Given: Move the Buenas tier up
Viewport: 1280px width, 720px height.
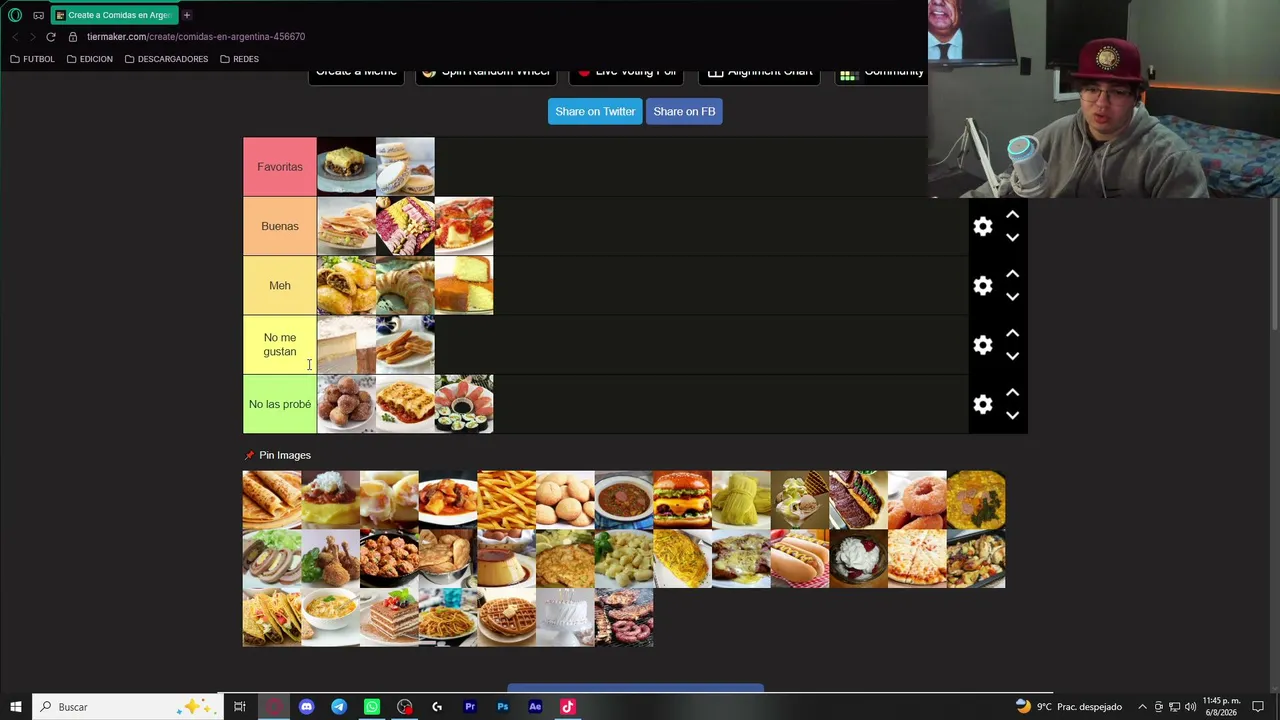Looking at the screenshot, I should (1012, 215).
